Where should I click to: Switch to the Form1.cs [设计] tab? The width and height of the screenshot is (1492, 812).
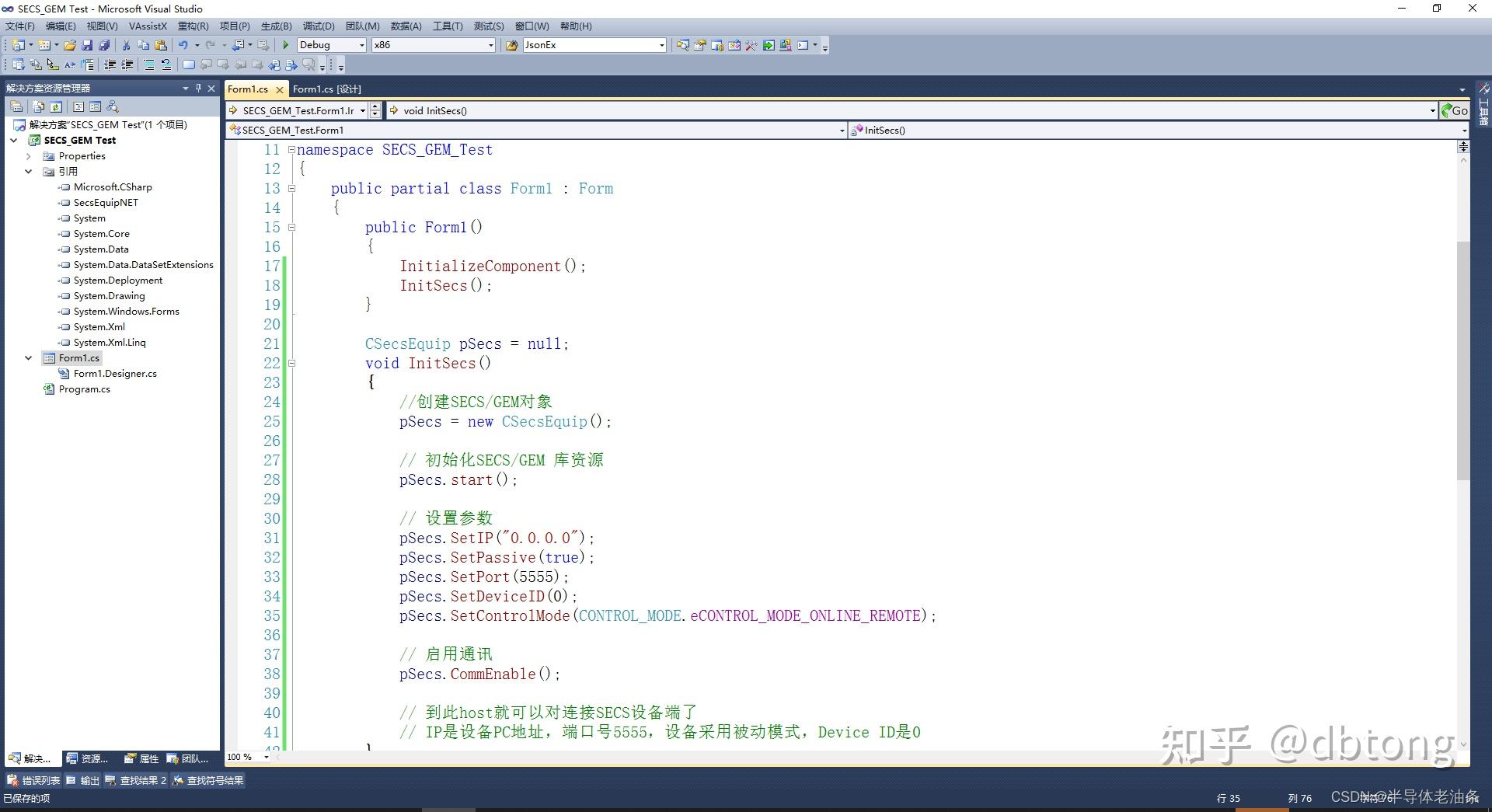326,89
